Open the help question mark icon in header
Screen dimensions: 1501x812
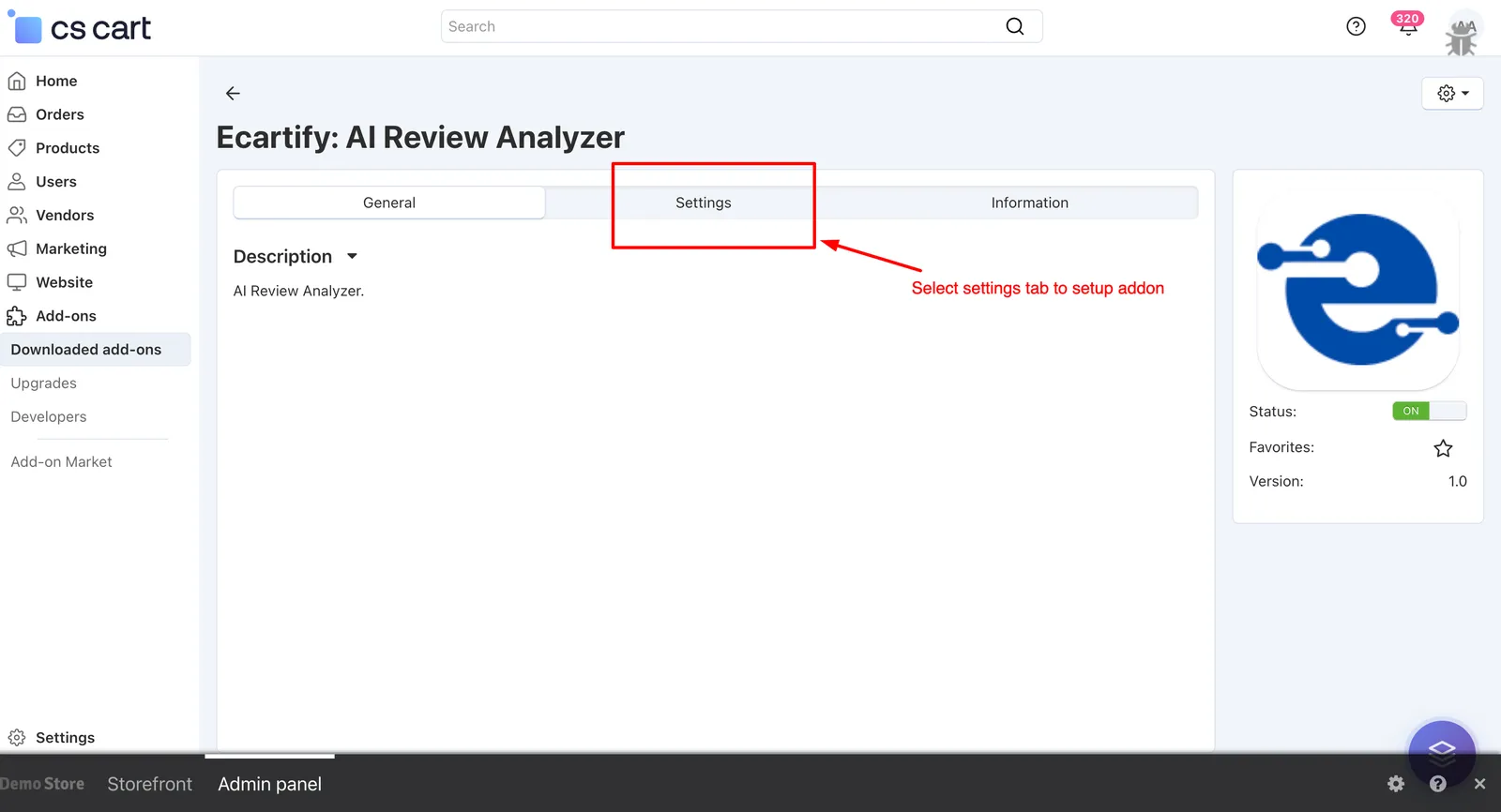point(1356,26)
